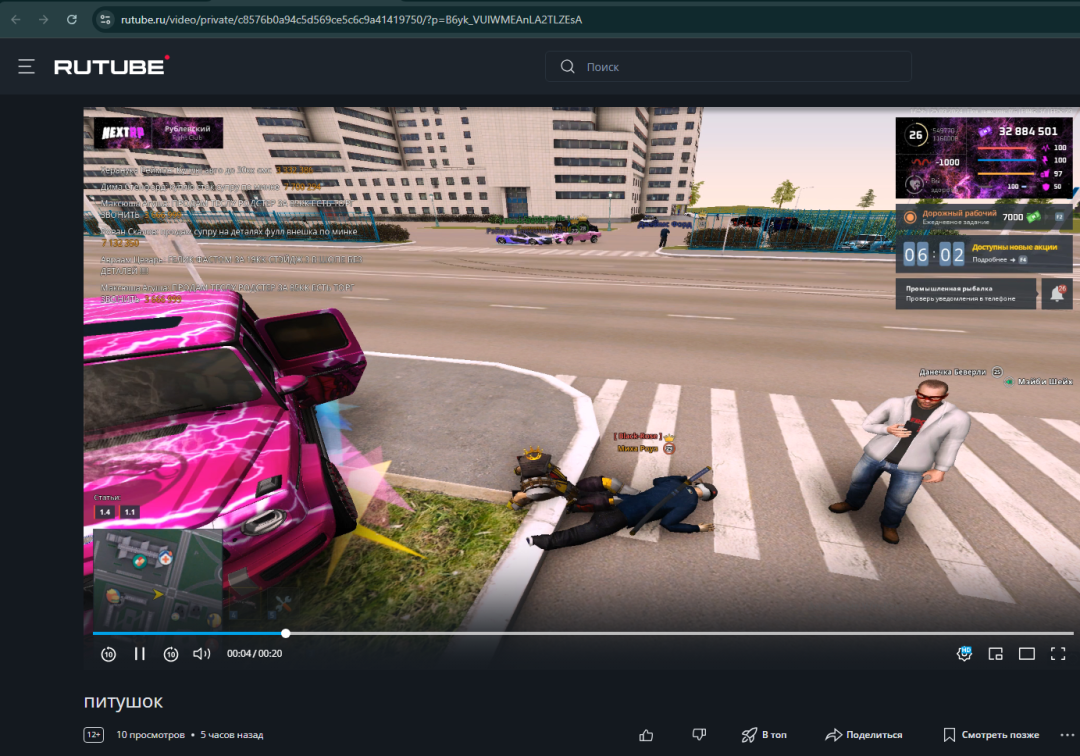Click the 12+ age rating badge
This screenshot has height=756, width=1080.
[x=94, y=735]
